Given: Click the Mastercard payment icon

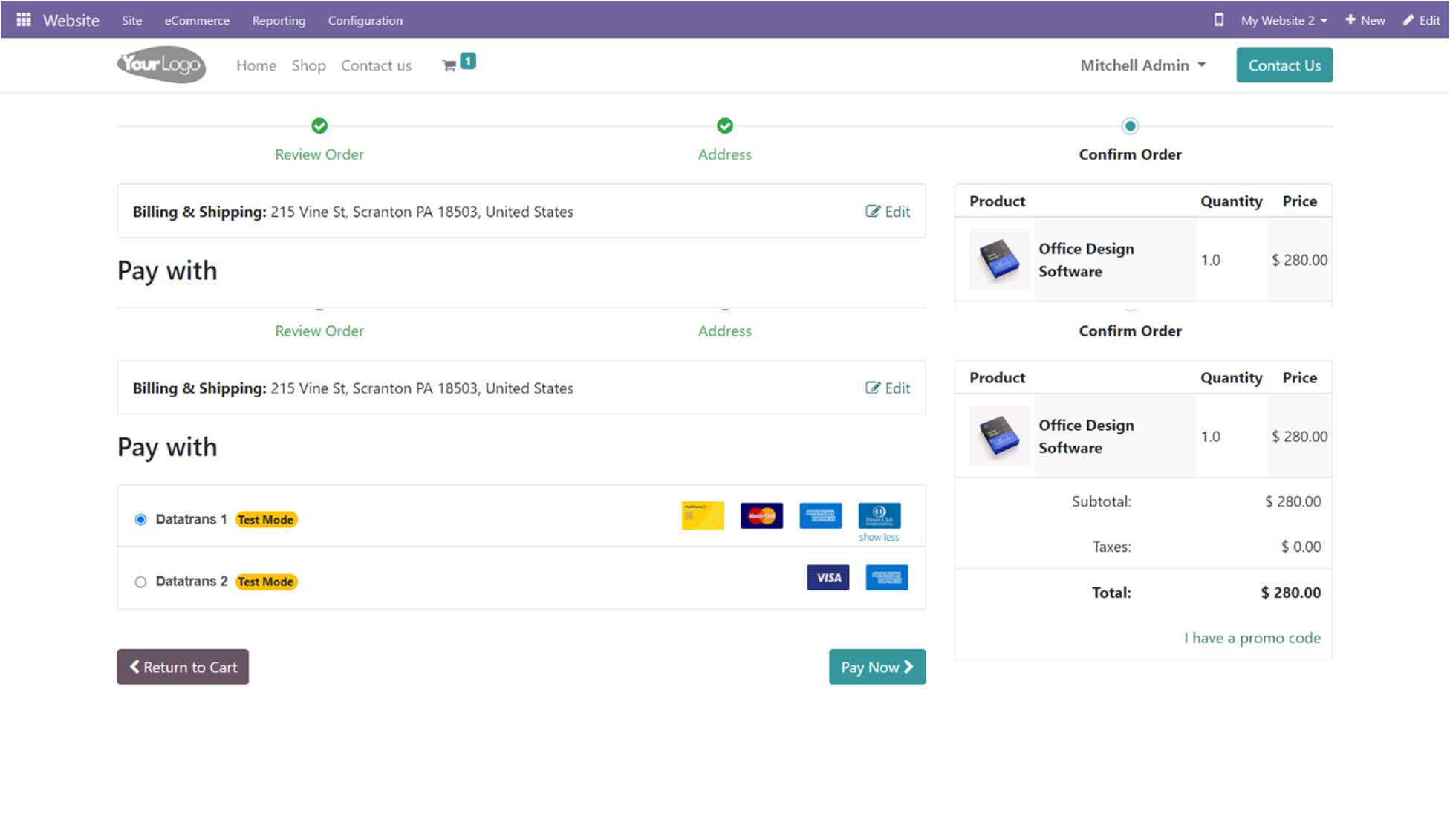Looking at the screenshot, I should [761, 515].
